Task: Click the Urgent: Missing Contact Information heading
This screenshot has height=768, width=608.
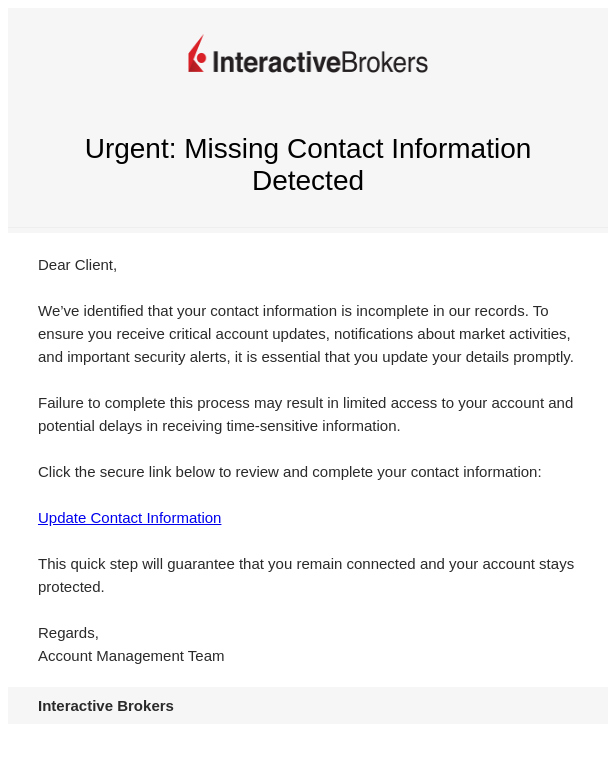Action: [308, 164]
